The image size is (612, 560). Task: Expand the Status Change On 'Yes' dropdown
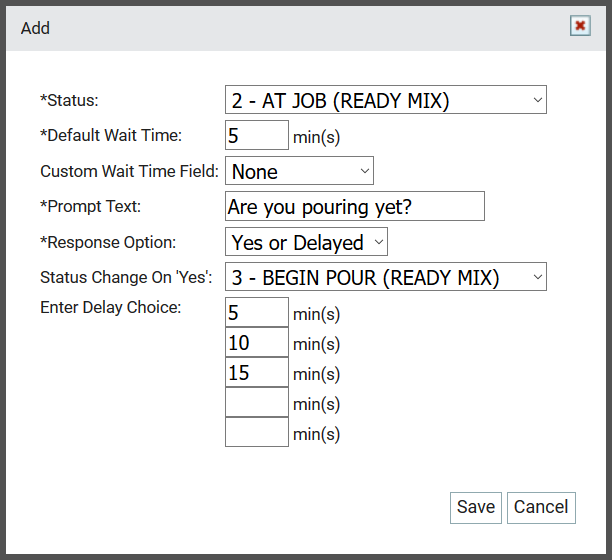coord(386,277)
